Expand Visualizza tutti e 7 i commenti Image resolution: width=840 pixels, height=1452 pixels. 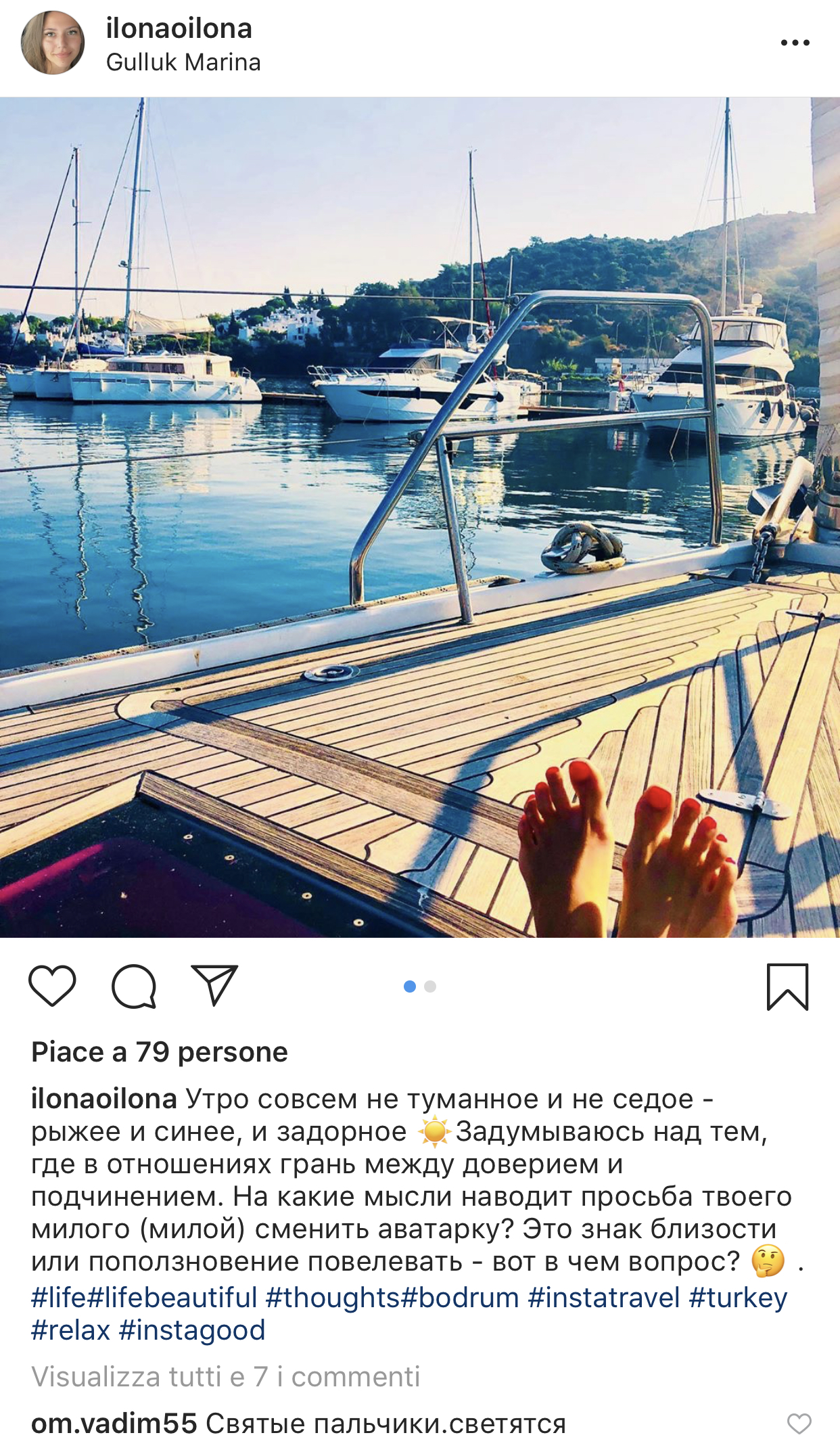226,1376
